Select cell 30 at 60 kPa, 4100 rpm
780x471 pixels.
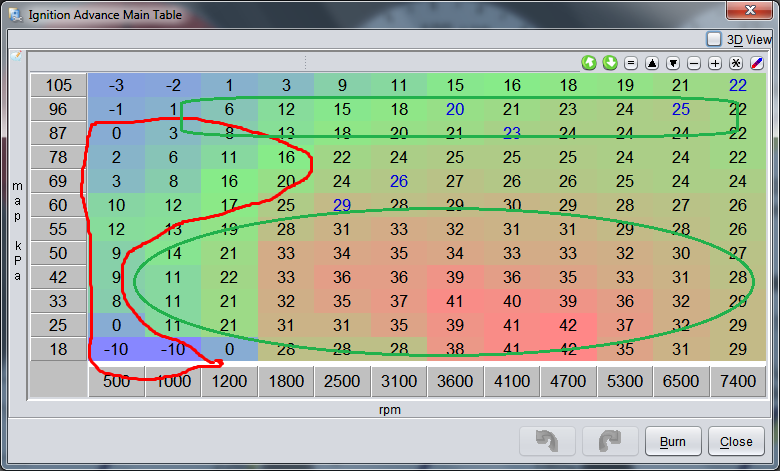[512, 205]
